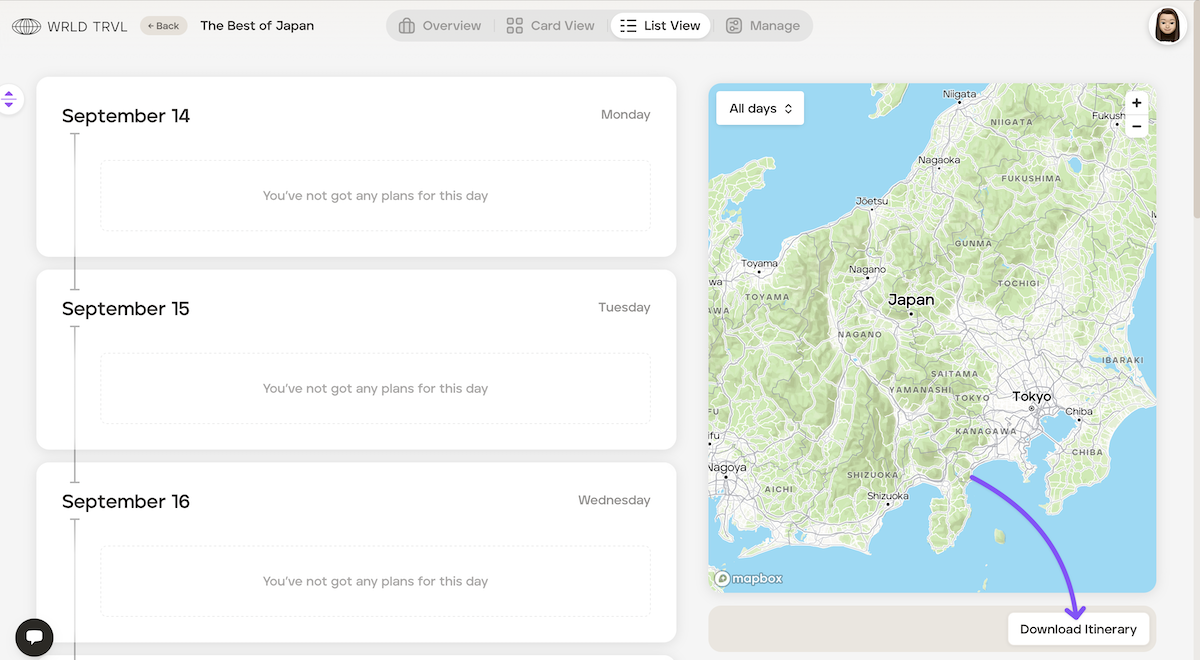Click the September 16 heading

pos(126,502)
